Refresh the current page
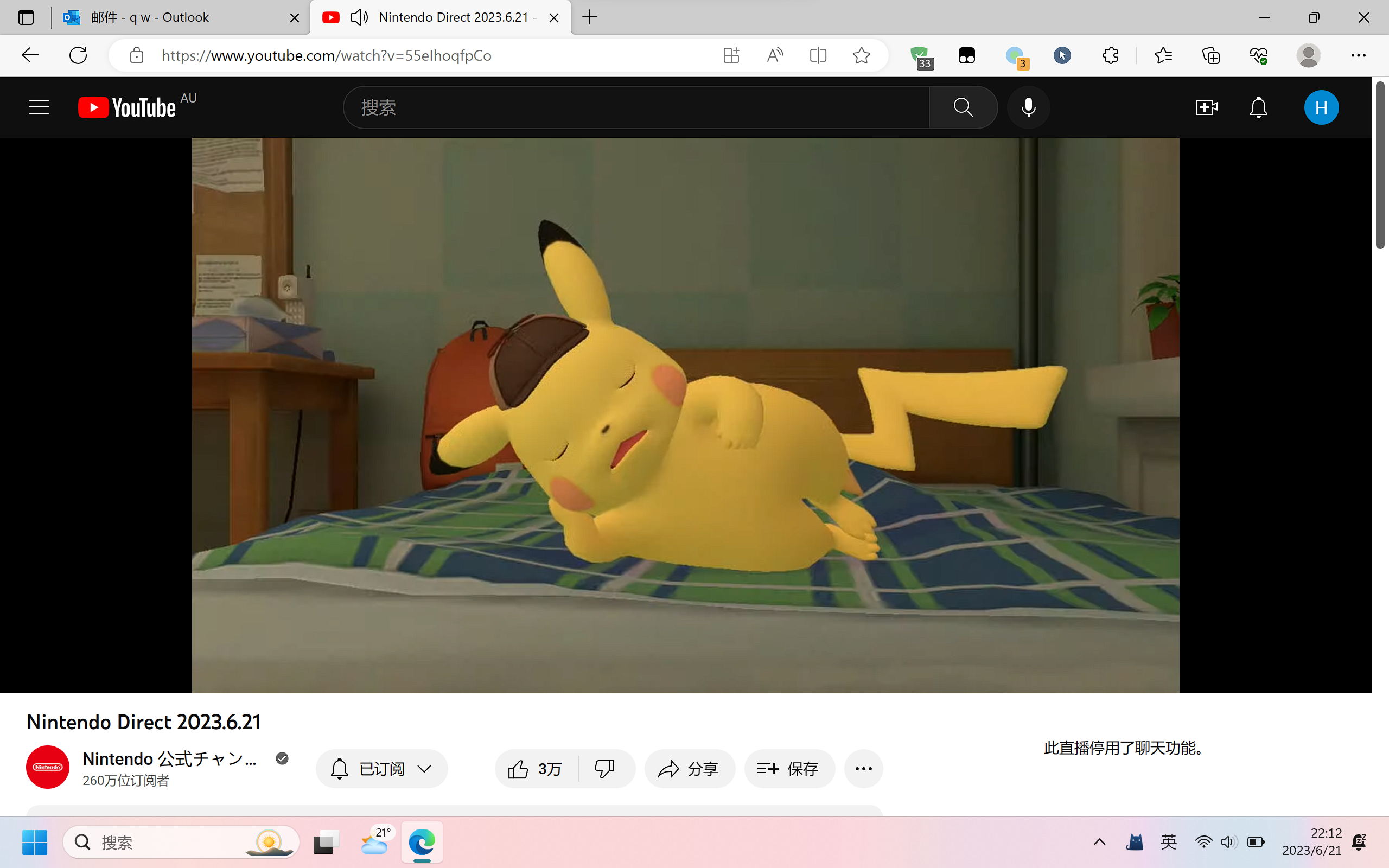The image size is (1389, 868). point(78,55)
